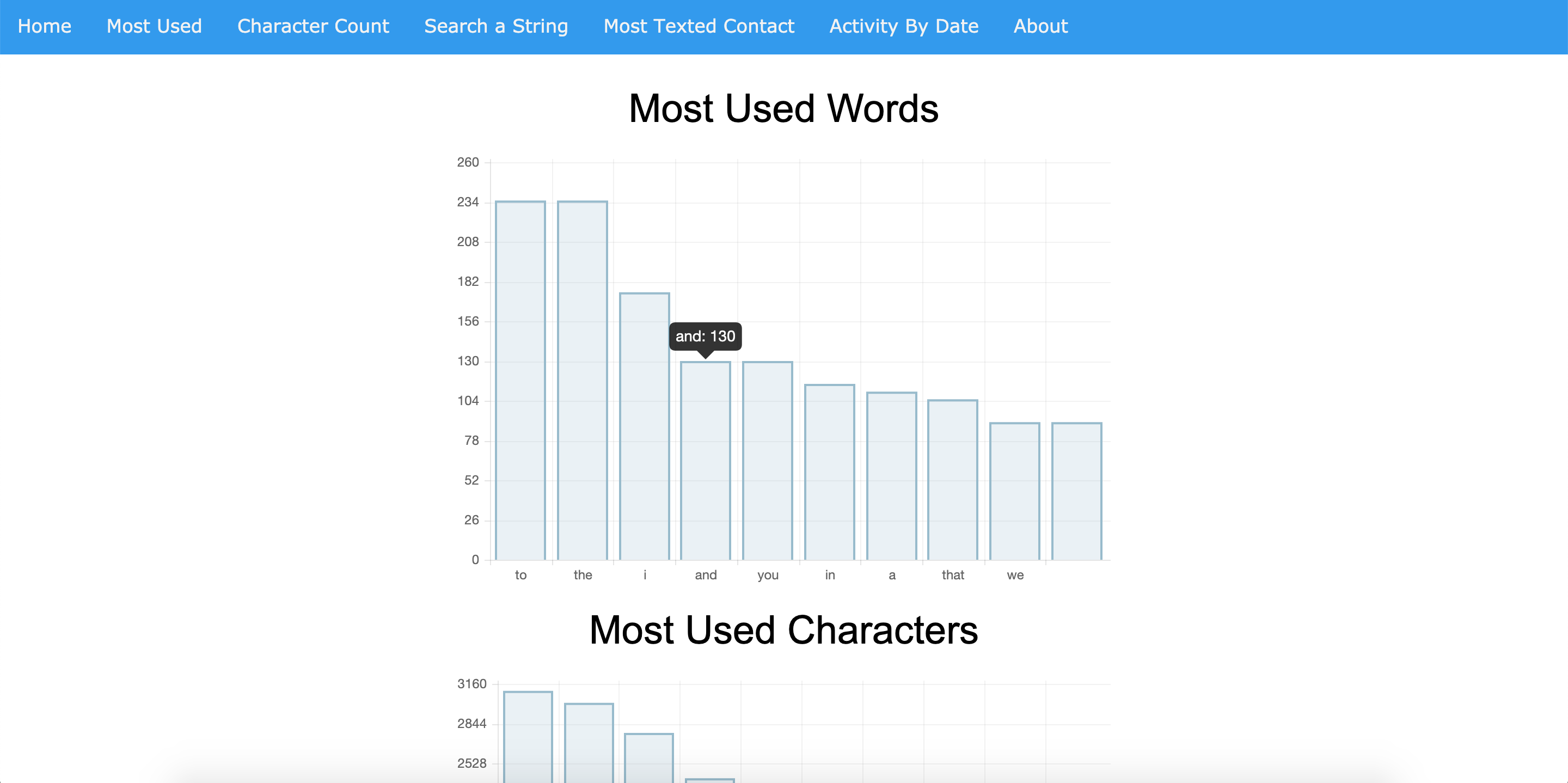Image resolution: width=1568 pixels, height=783 pixels.
Task: Click the unlabeled last bar in words chart
Action: coord(1076,491)
